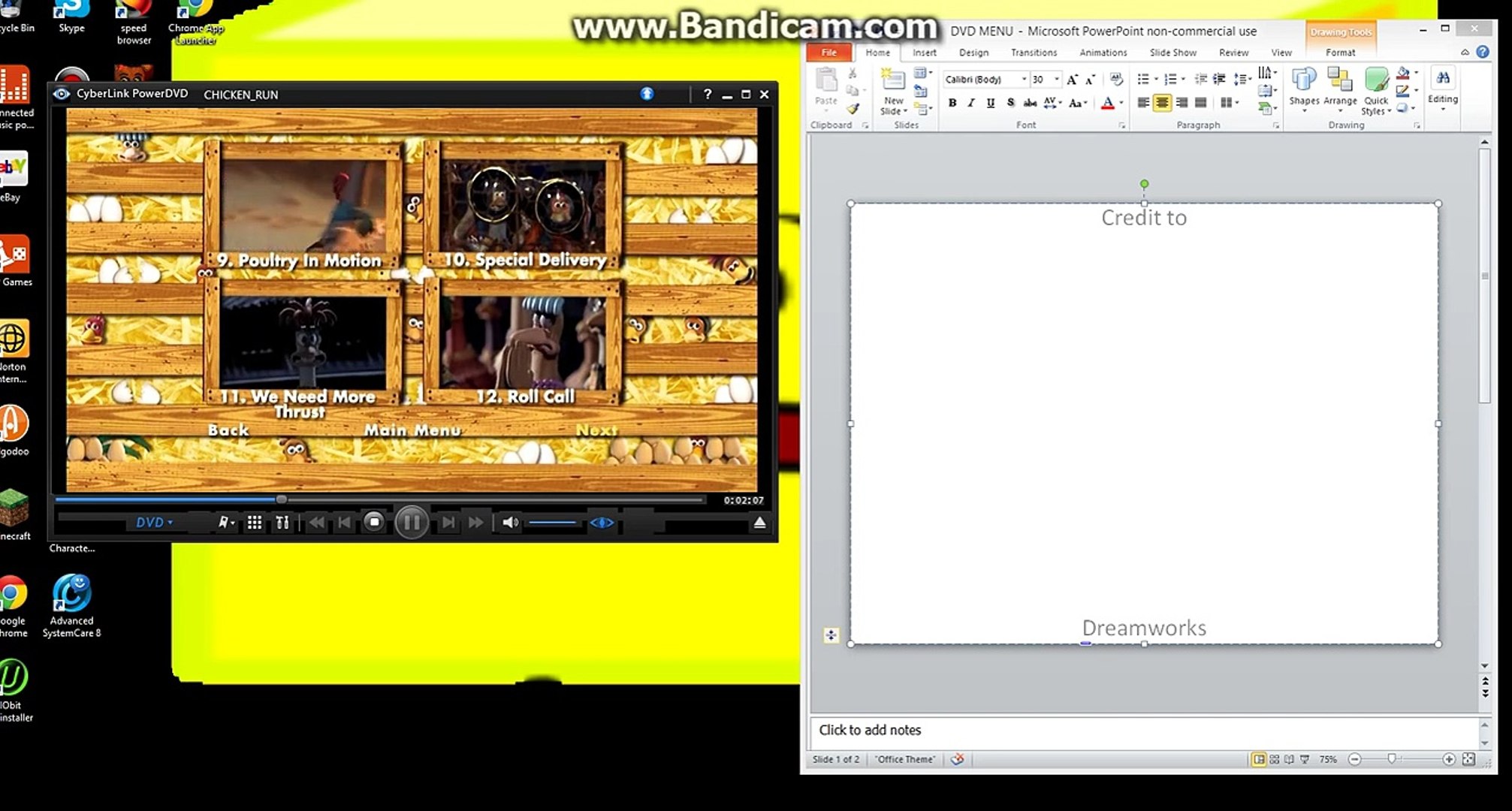Click the Shapes gallery icon
1512x811 pixels.
pyautogui.click(x=1304, y=80)
